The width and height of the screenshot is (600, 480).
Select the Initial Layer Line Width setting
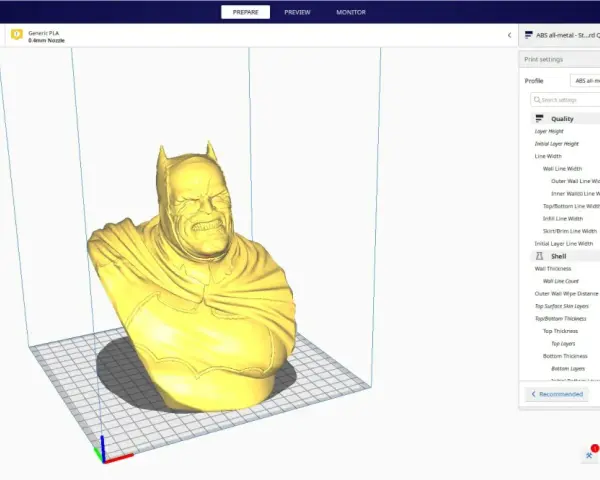(x=564, y=243)
